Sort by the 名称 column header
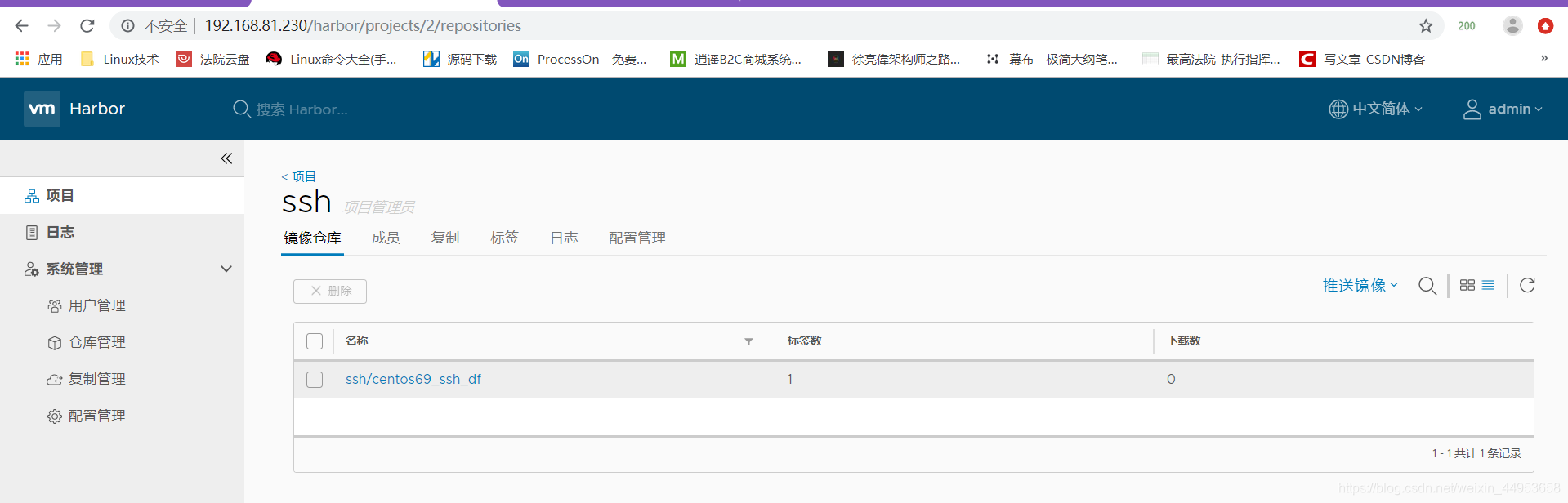The width and height of the screenshot is (1568, 503). [x=357, y=341]
